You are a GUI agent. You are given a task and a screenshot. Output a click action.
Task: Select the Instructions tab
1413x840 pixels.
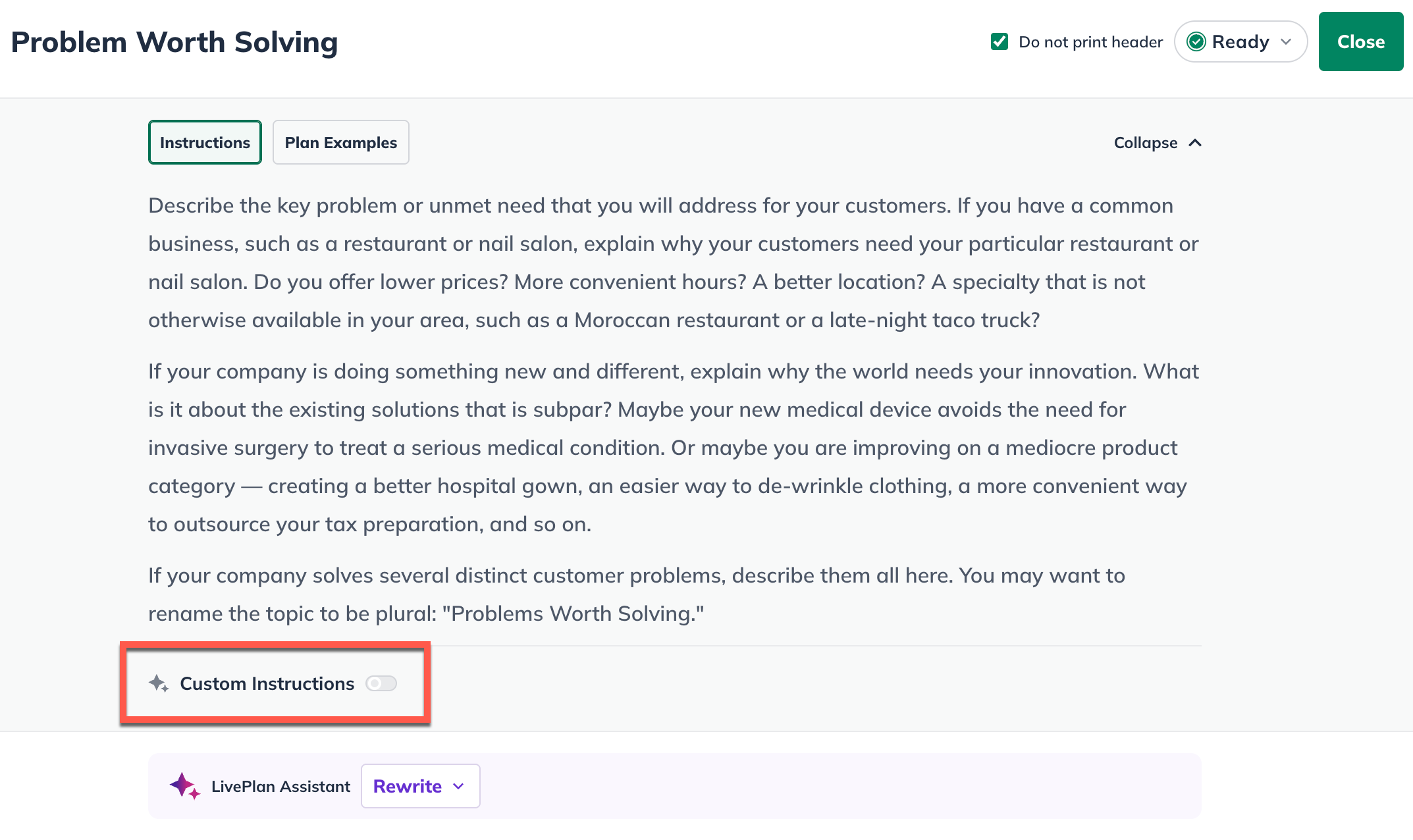(205, 142)
